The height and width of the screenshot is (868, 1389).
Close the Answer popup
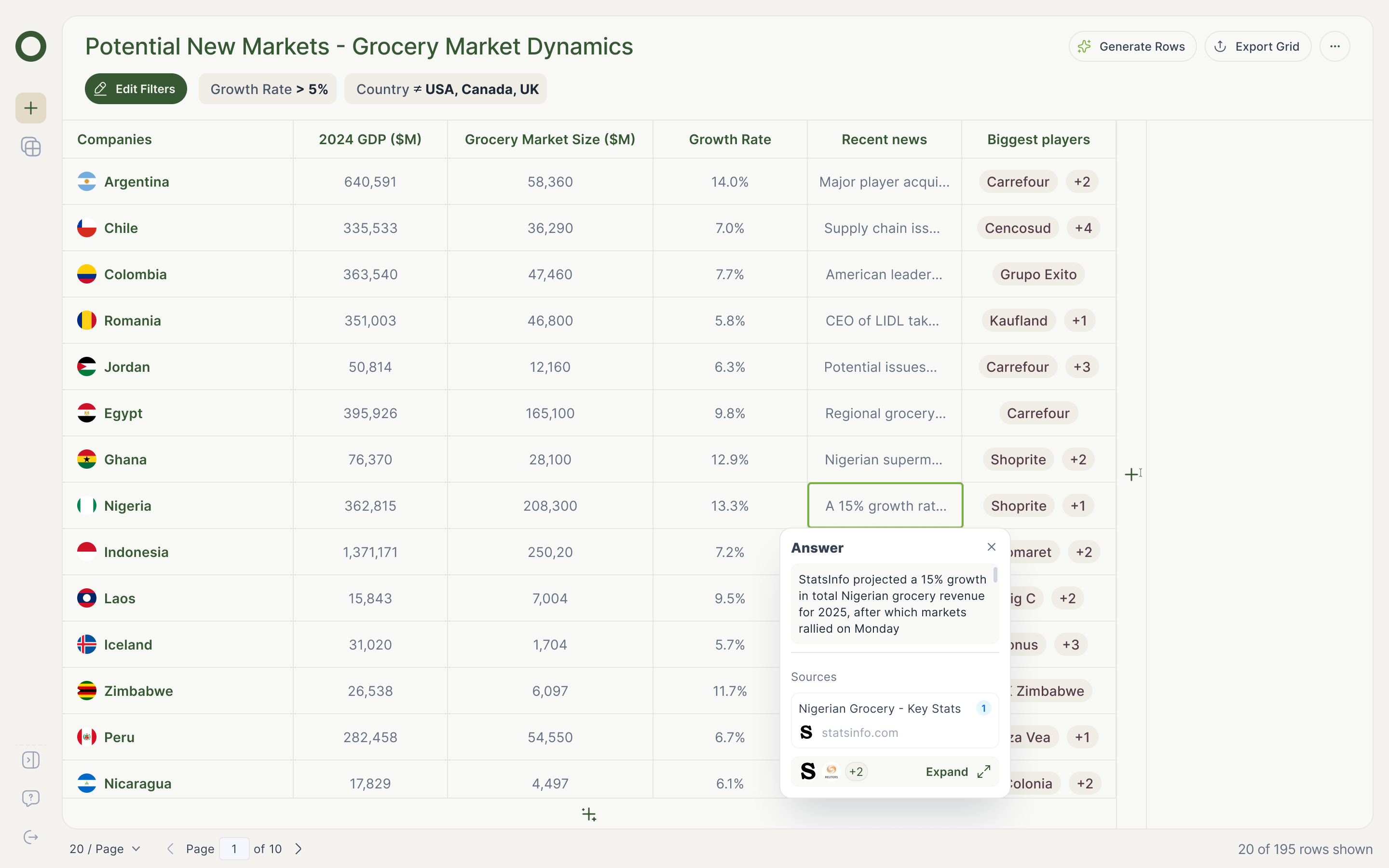991,547
